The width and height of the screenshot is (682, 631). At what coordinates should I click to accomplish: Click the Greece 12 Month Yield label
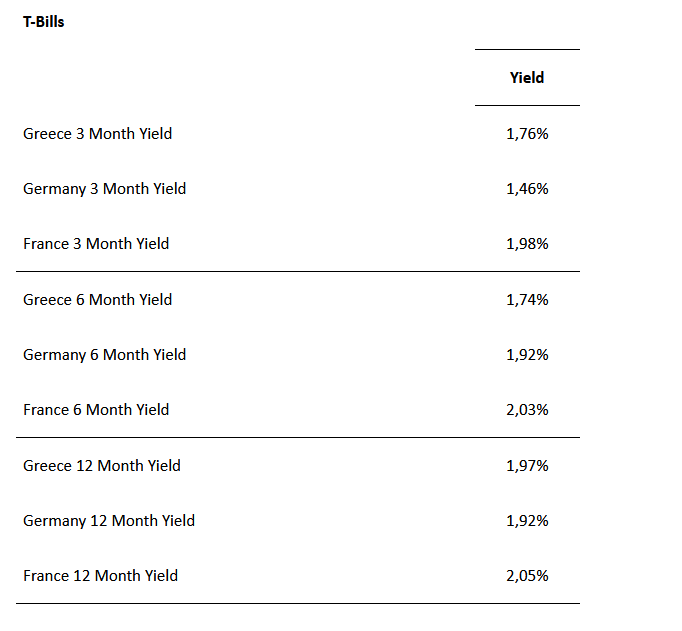[102, 465]
